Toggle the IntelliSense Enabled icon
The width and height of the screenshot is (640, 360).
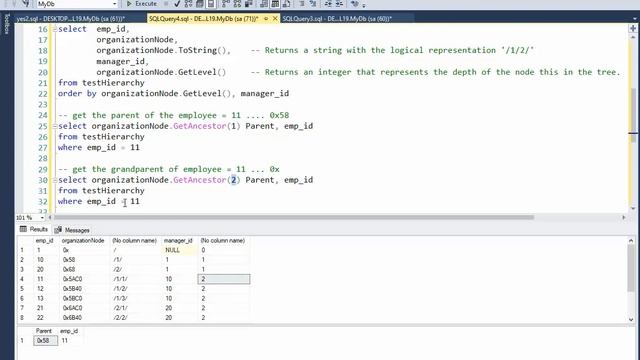211,4
